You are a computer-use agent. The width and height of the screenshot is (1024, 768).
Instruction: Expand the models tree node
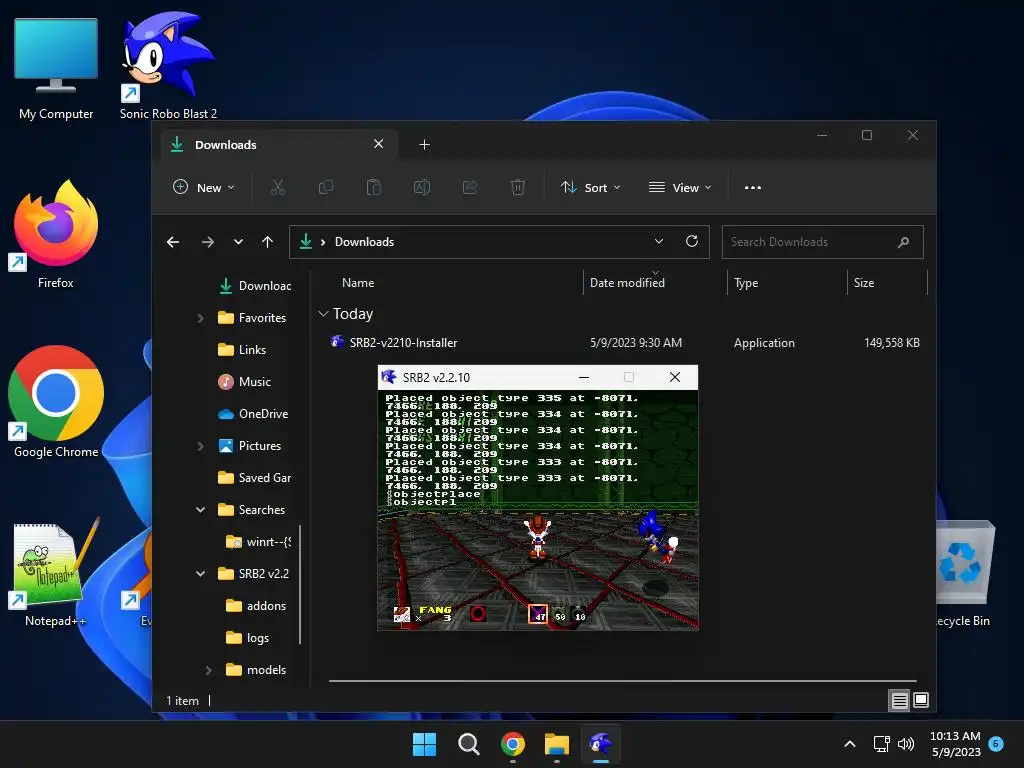point(208,670)
